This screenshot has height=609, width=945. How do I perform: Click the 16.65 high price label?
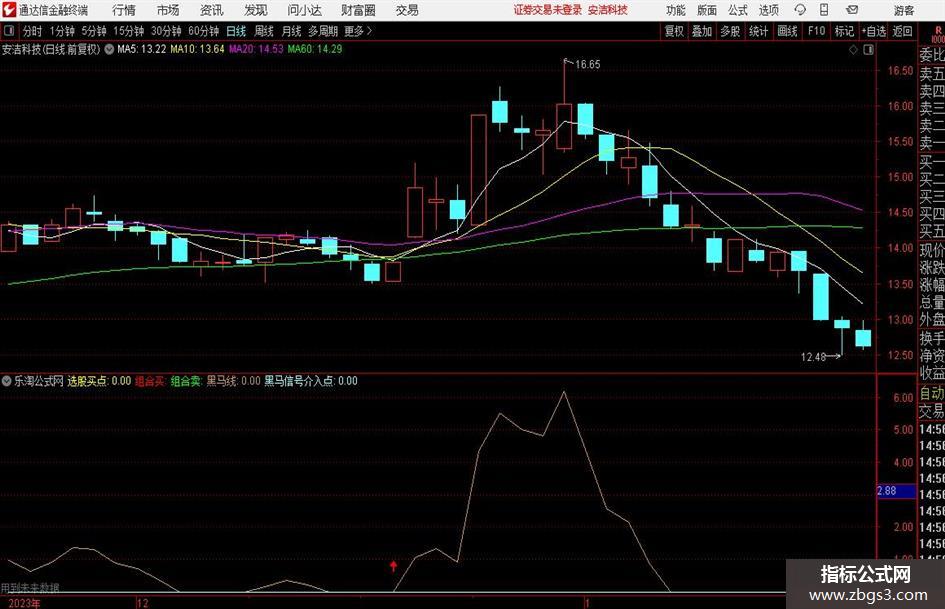(588, 65)
